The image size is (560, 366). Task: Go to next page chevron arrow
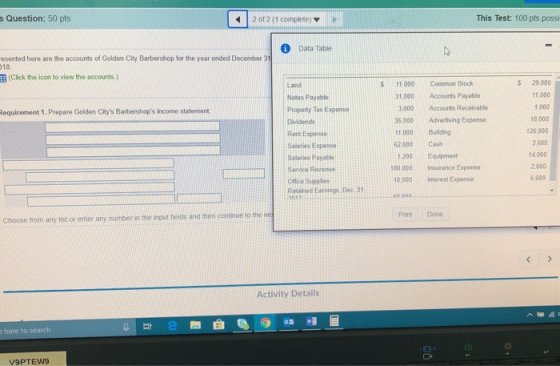(x=549, y=259)
